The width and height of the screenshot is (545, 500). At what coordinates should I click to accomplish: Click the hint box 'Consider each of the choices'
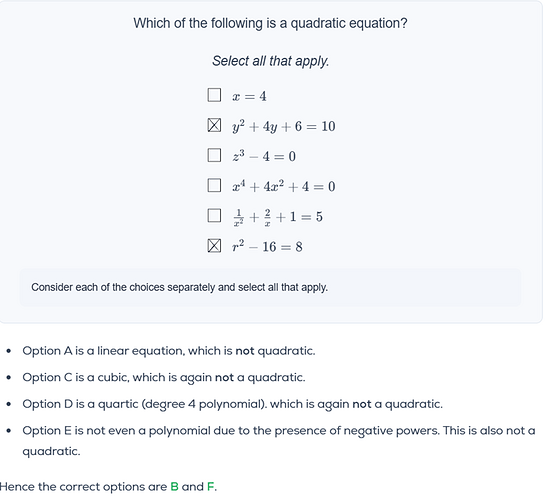pyautogui.click(x=270, y=287)
